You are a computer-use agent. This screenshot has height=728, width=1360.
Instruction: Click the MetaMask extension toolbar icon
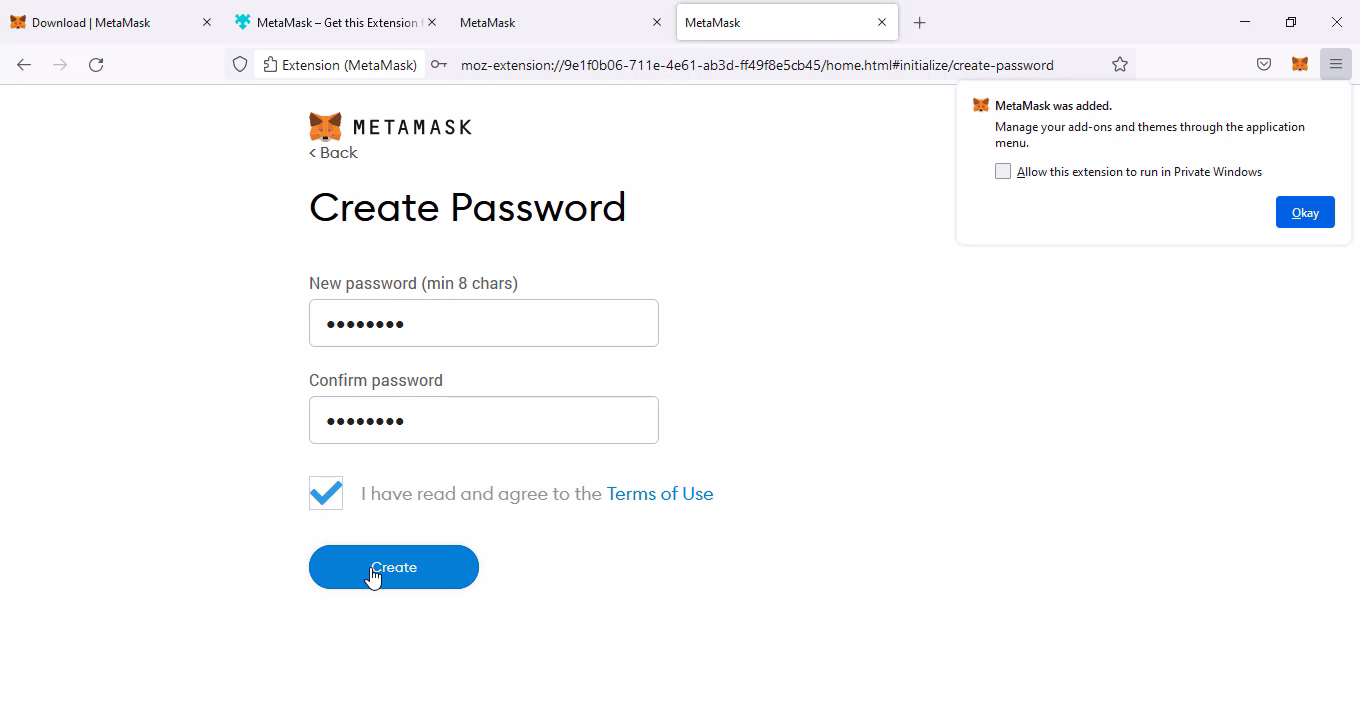click(1299, 64)
